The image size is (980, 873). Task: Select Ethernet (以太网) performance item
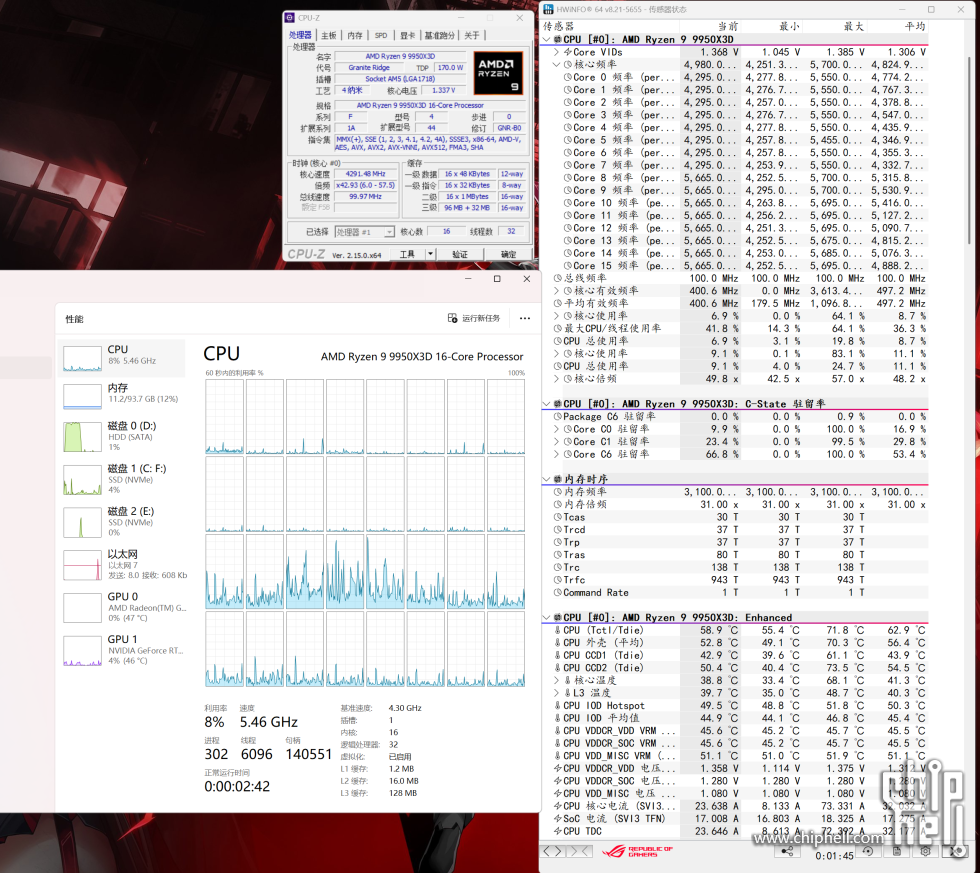click(122, 564)
